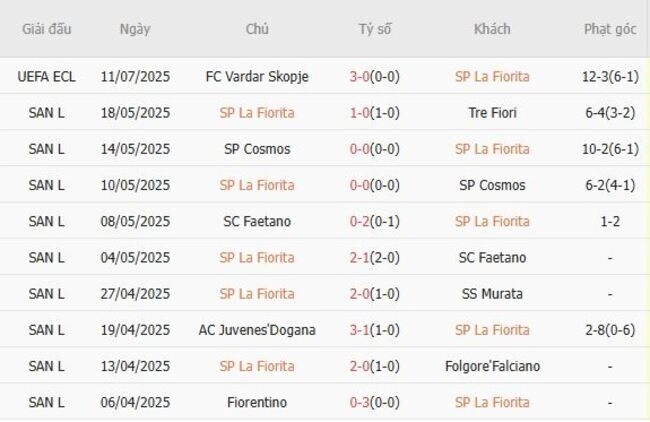Open Folgore'Falciano team link
The width and height of the screenshot is (650, 422).
tap(492, 366)
